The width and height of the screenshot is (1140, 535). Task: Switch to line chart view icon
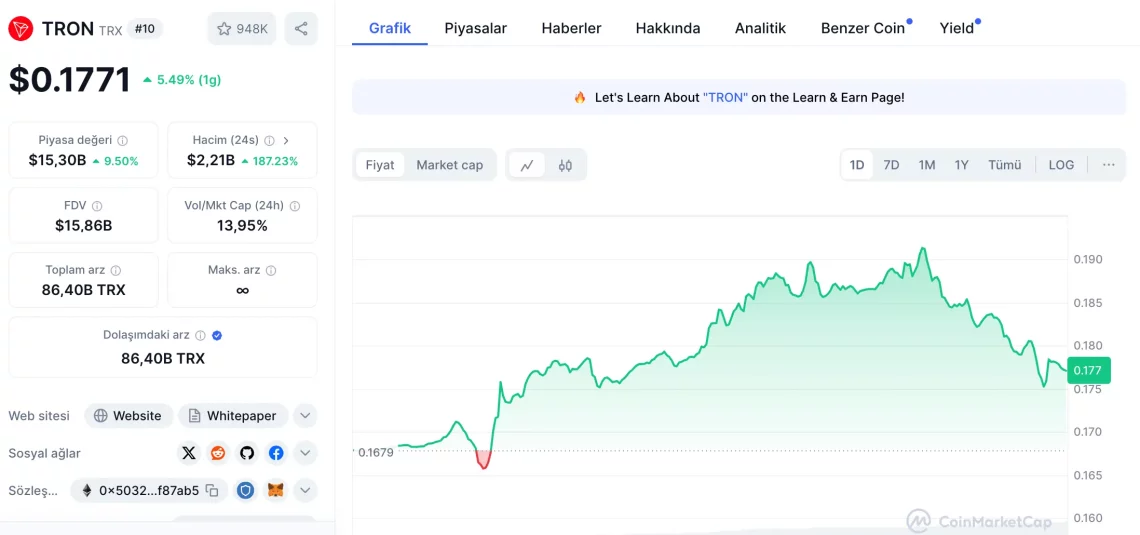click(x=527, y=165)
